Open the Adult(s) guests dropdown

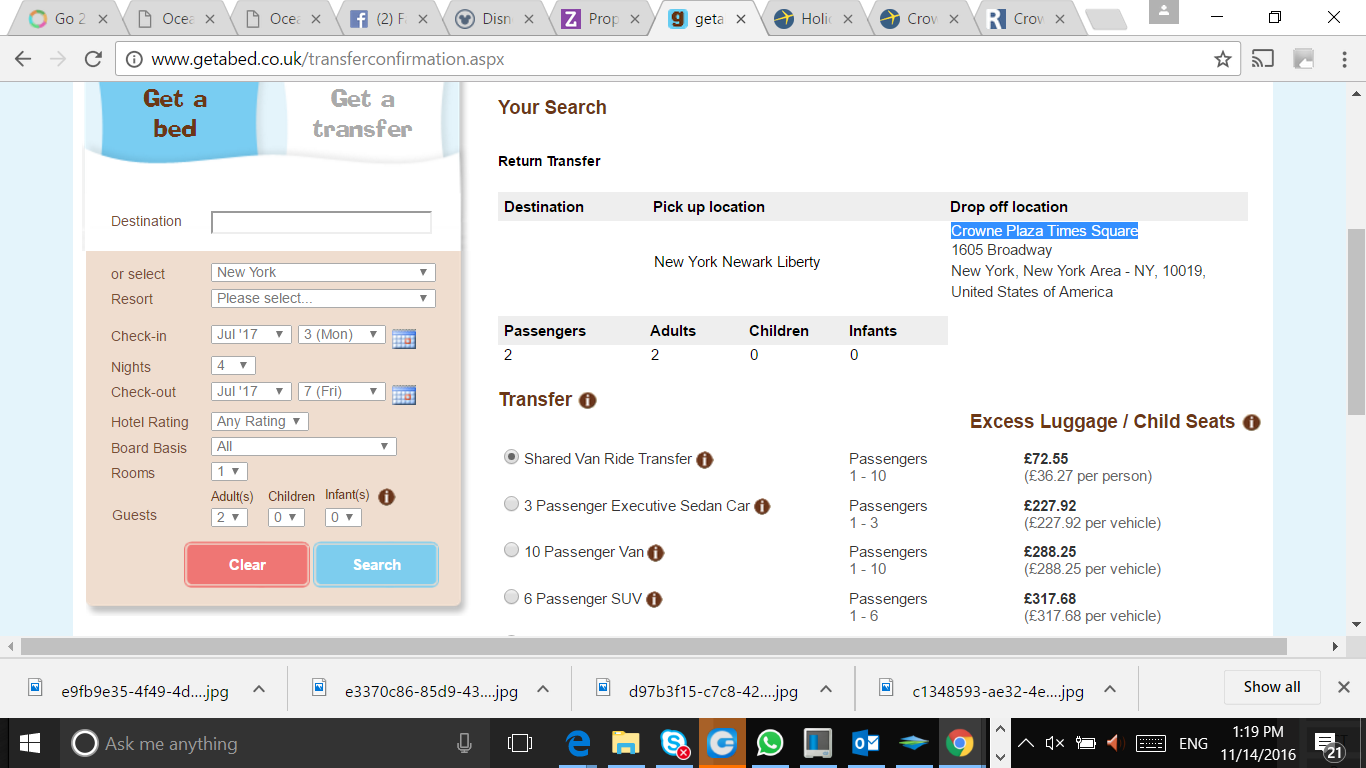[x=230, y=518]
